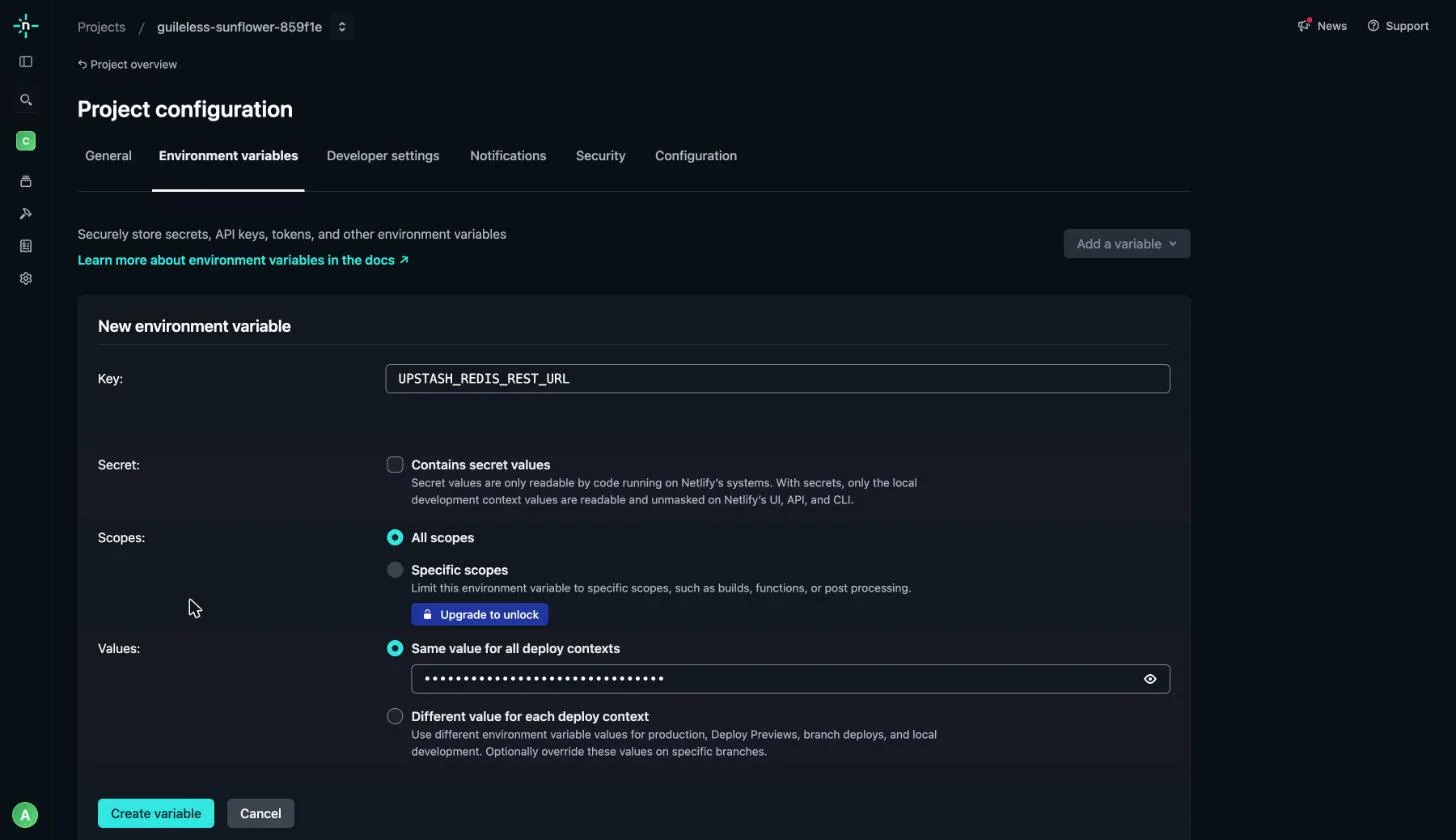
Task: Open the document icon above the sidebar gear
Action: click(x=26, y=246)
